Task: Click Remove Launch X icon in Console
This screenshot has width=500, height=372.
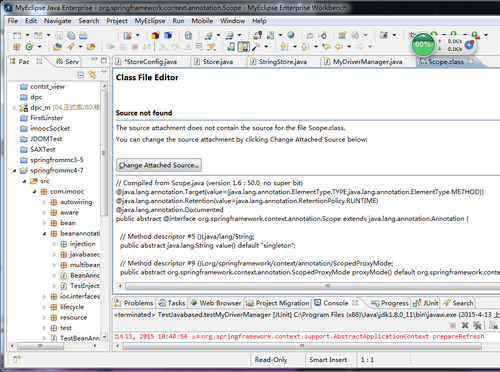Action: (x=465, y=325)
